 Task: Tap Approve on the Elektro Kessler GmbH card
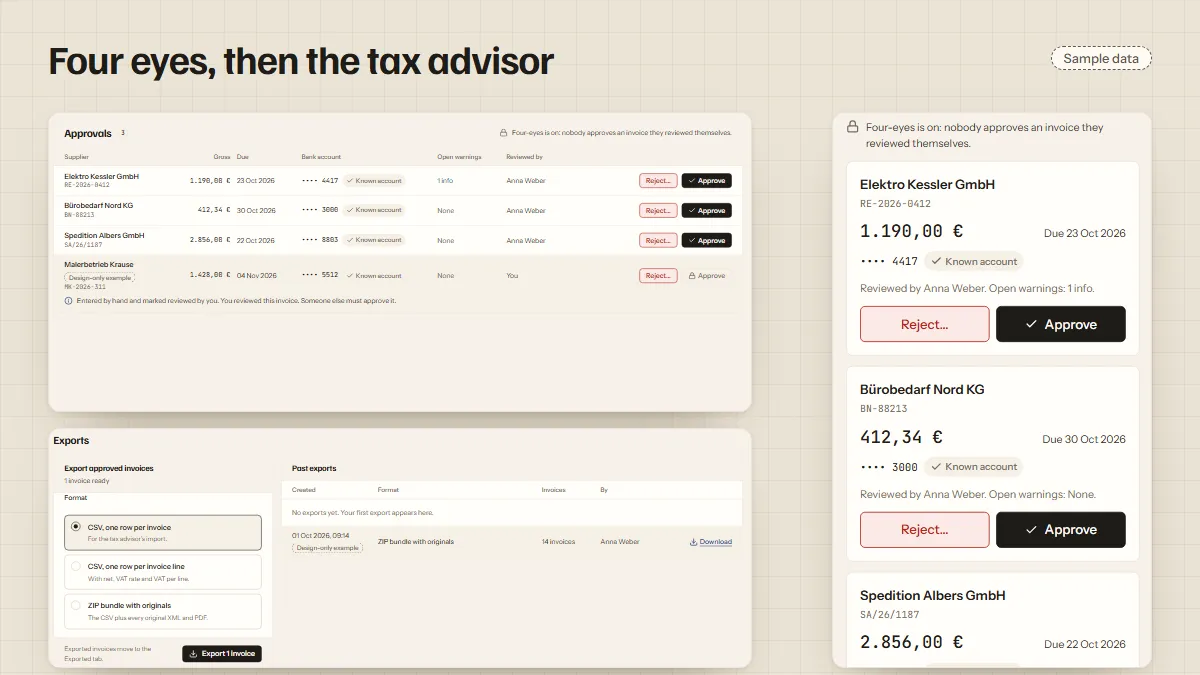tap(1061, 324)
